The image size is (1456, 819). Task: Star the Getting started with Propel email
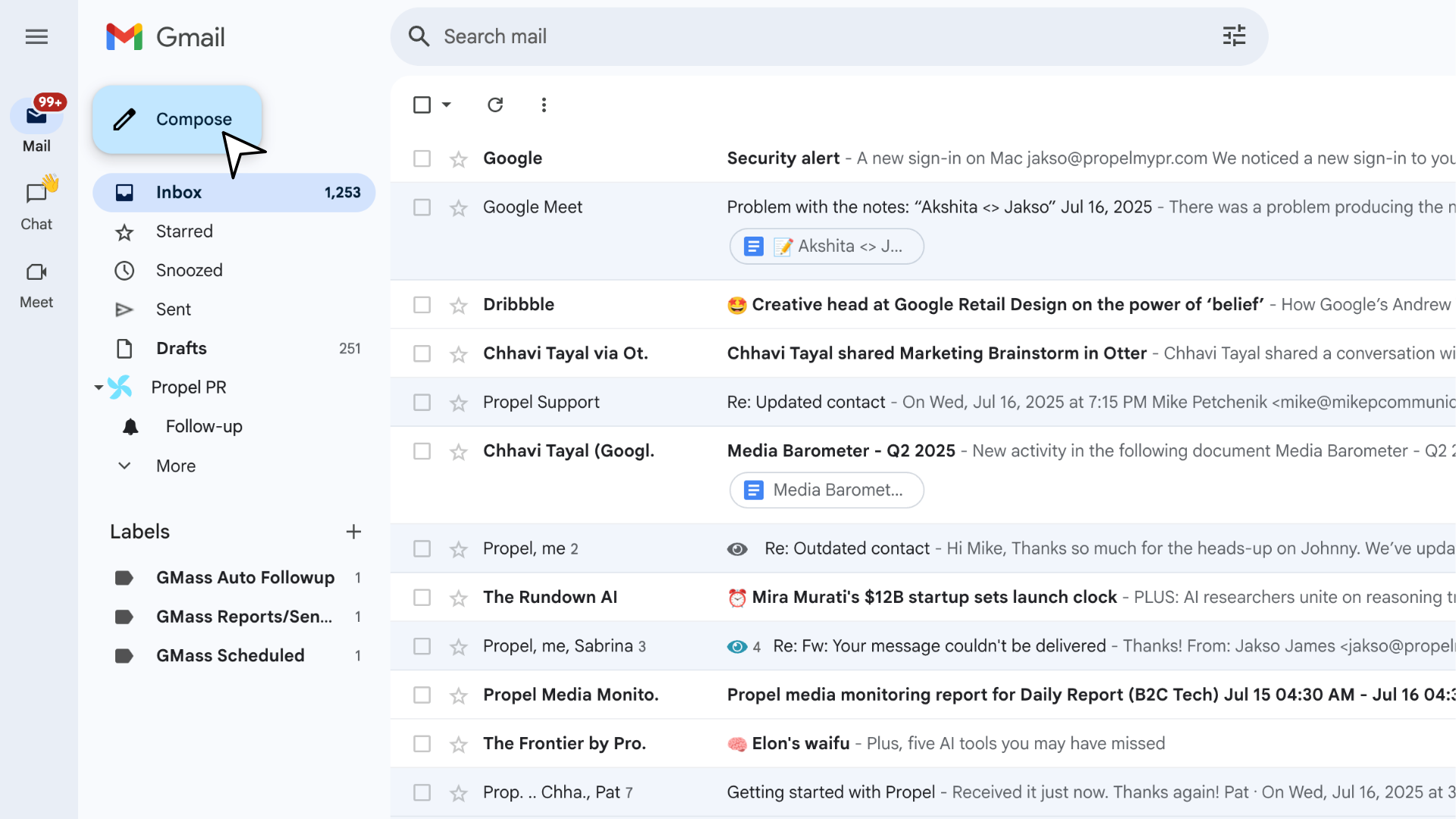(458, 793)
